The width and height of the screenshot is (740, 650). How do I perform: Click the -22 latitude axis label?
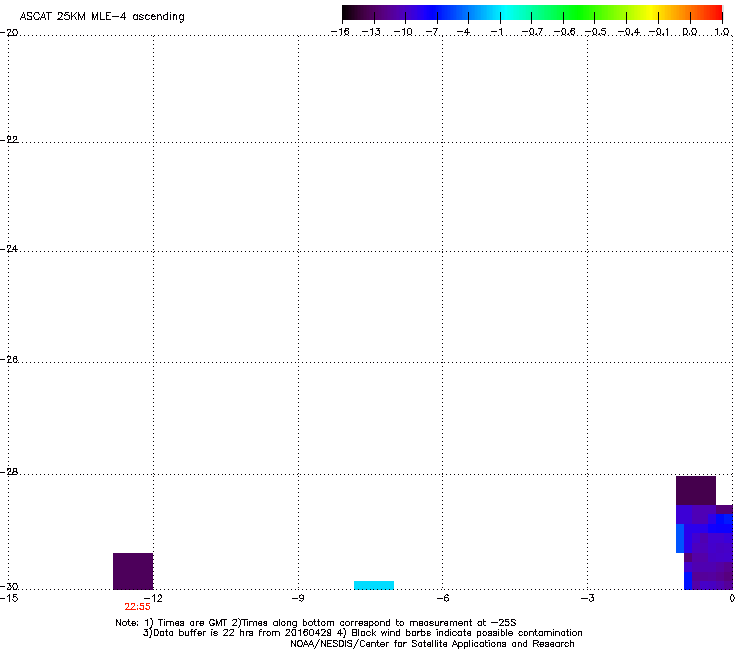tap(9, 140)
